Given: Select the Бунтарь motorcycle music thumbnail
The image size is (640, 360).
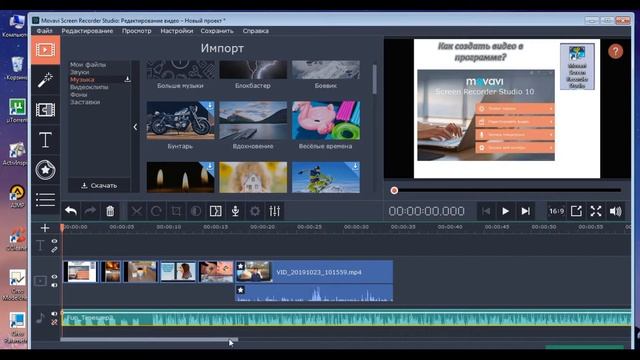Looking at the screenshot, I should click(180, 120).
